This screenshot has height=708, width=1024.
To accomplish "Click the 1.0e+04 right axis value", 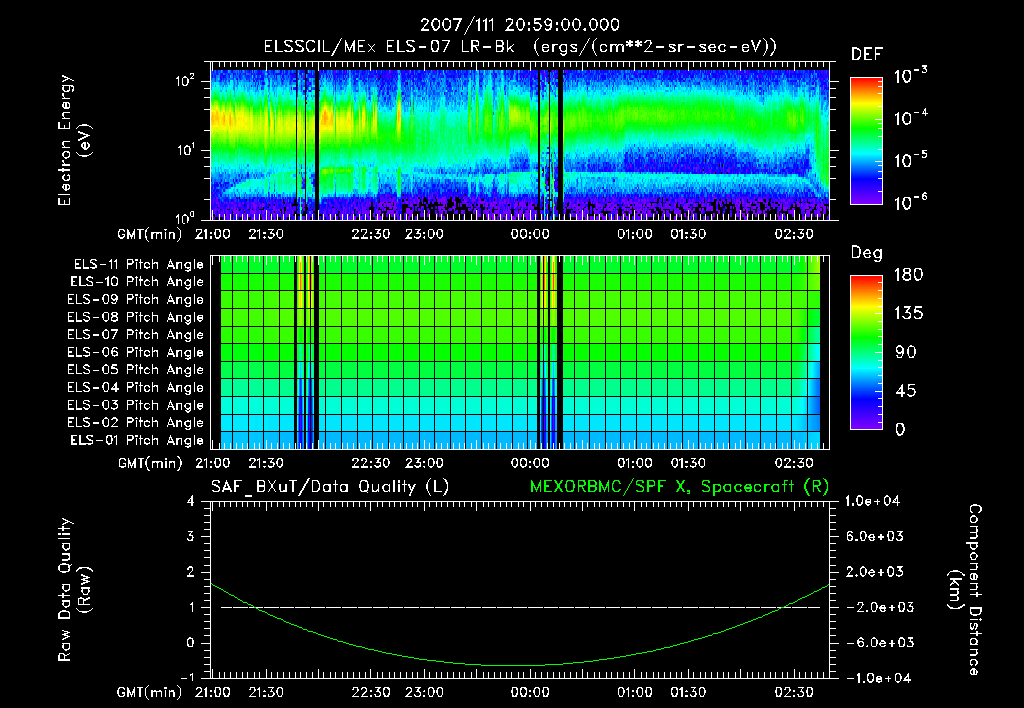I will pos(872,501).
